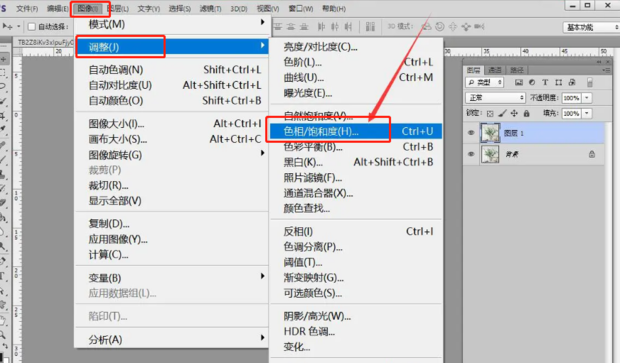Click distribute bottom edges icon

tap(304, 26)
